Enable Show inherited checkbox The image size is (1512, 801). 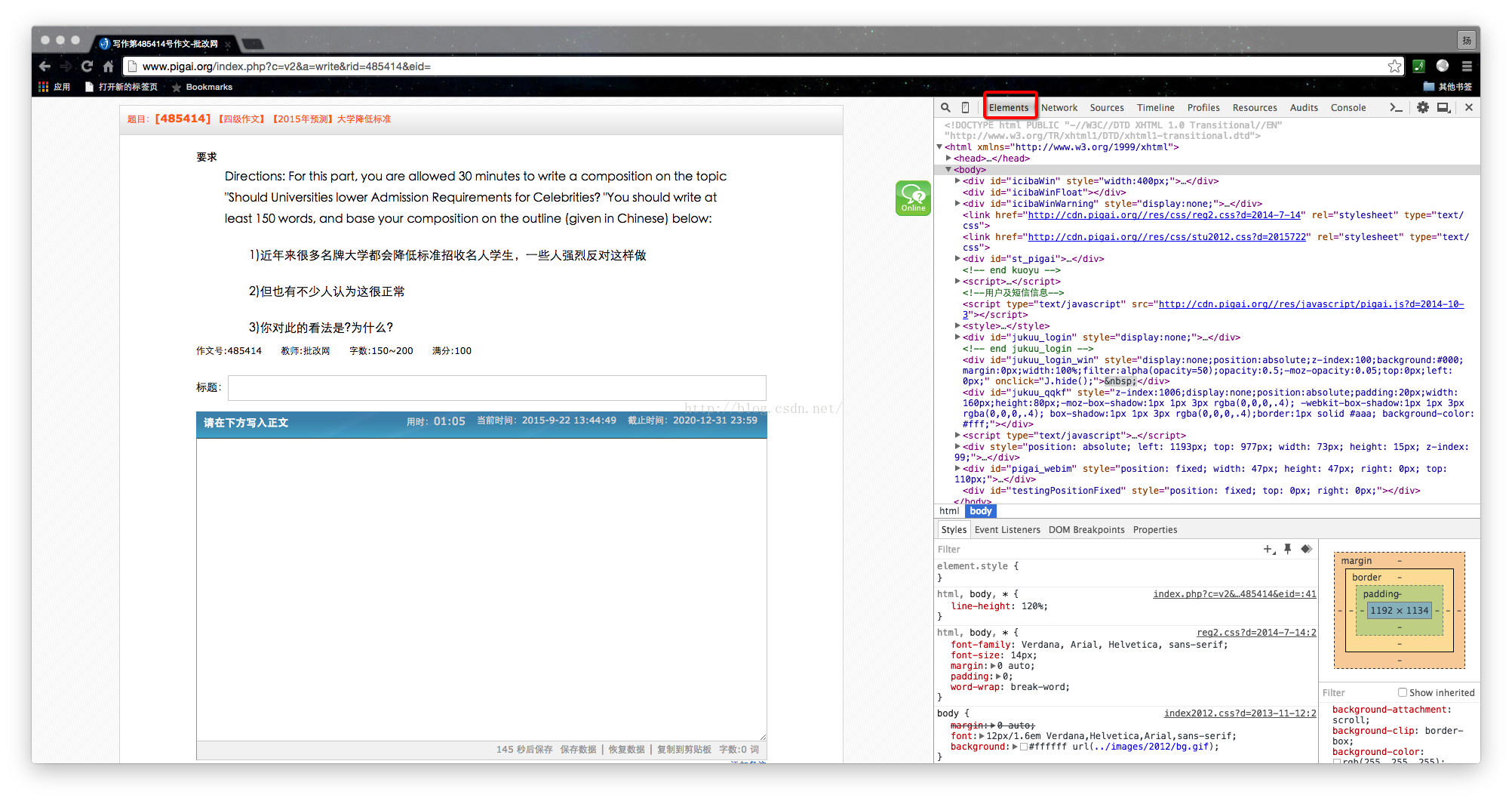[1402, 692]
